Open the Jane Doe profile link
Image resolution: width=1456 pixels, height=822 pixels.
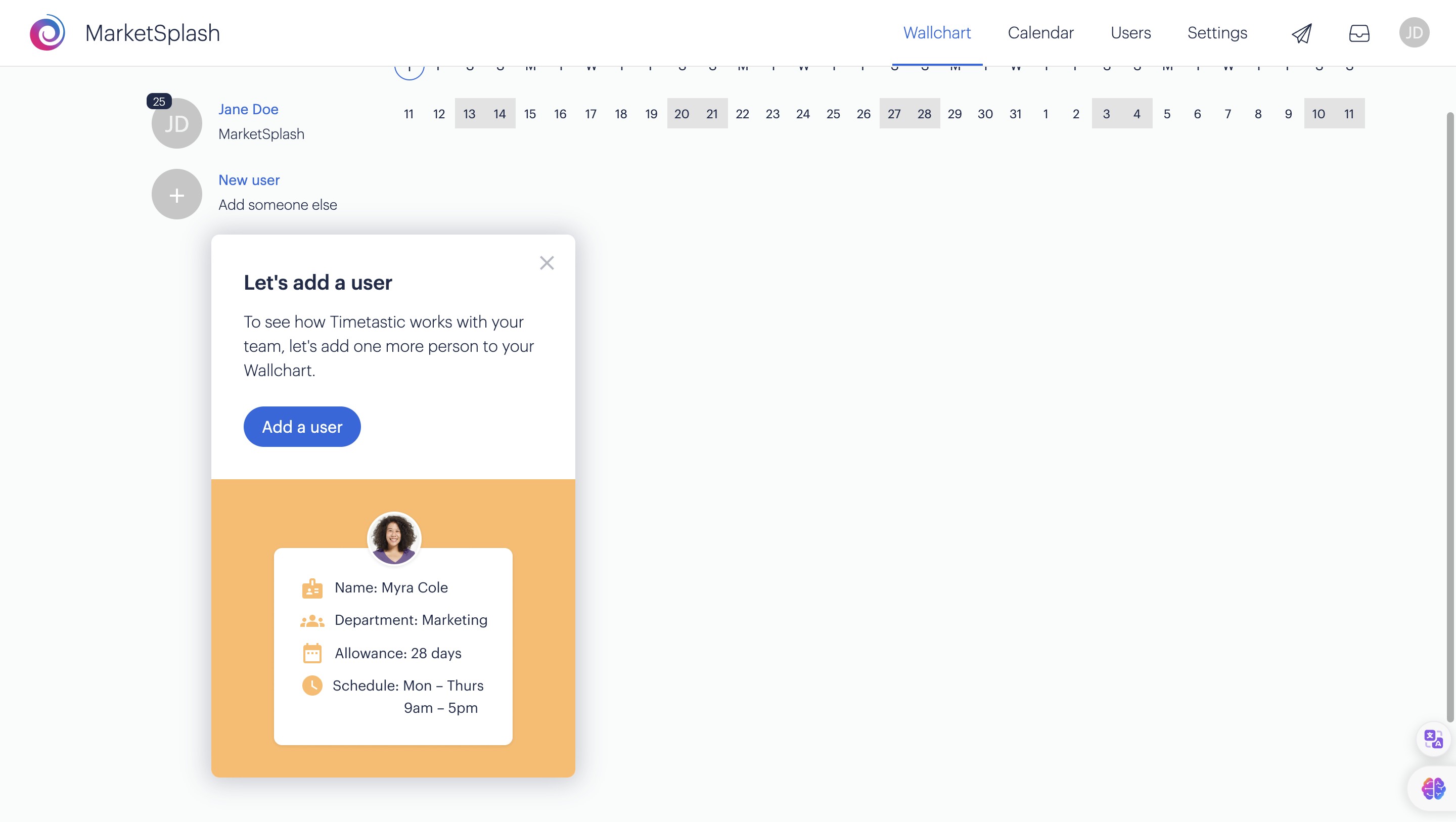pos(248,109)
